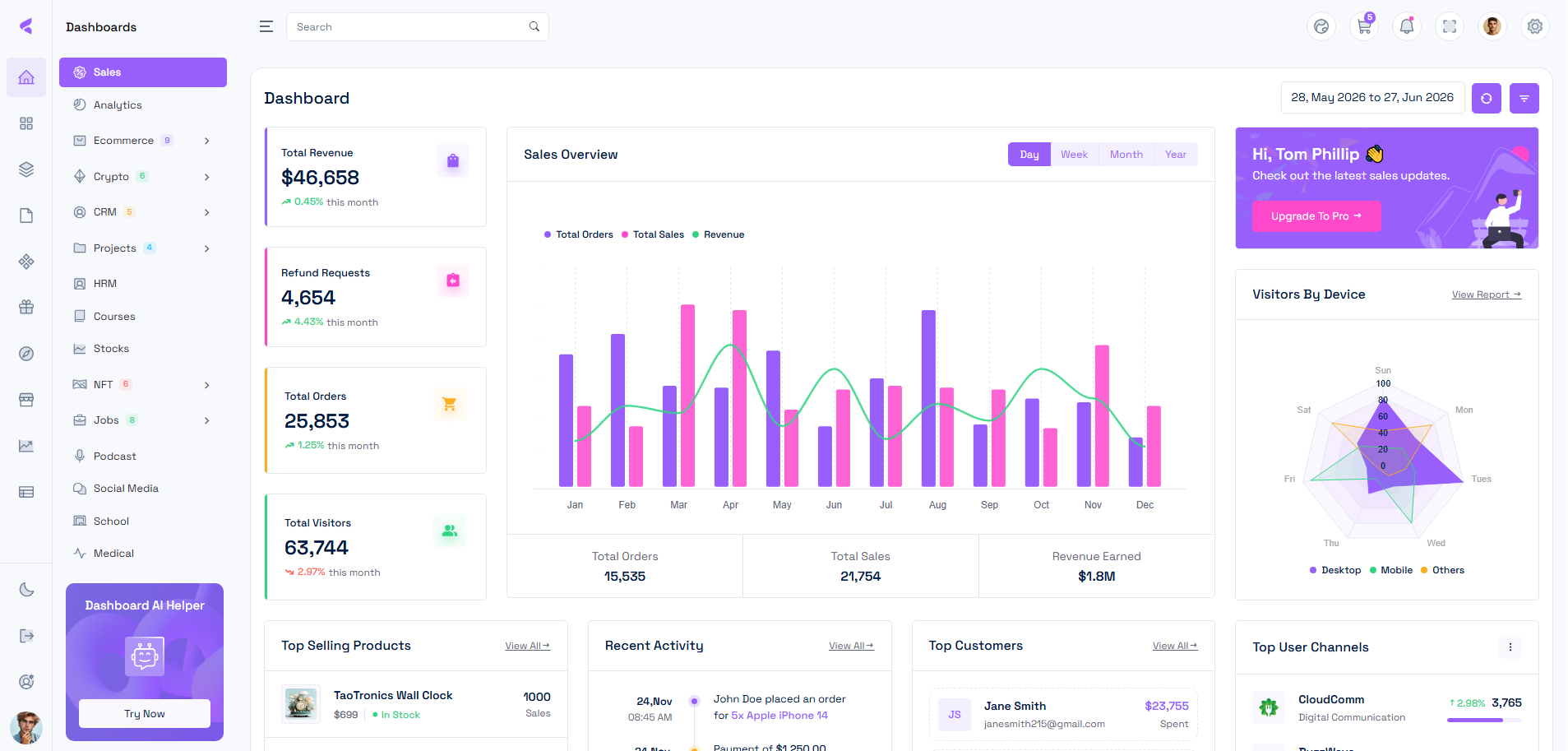Image resolution: width=1568 pixels, height=751 pixels.
Task: Open the shopping cart with 5 badge
Action: click(x=1364, y=26)
